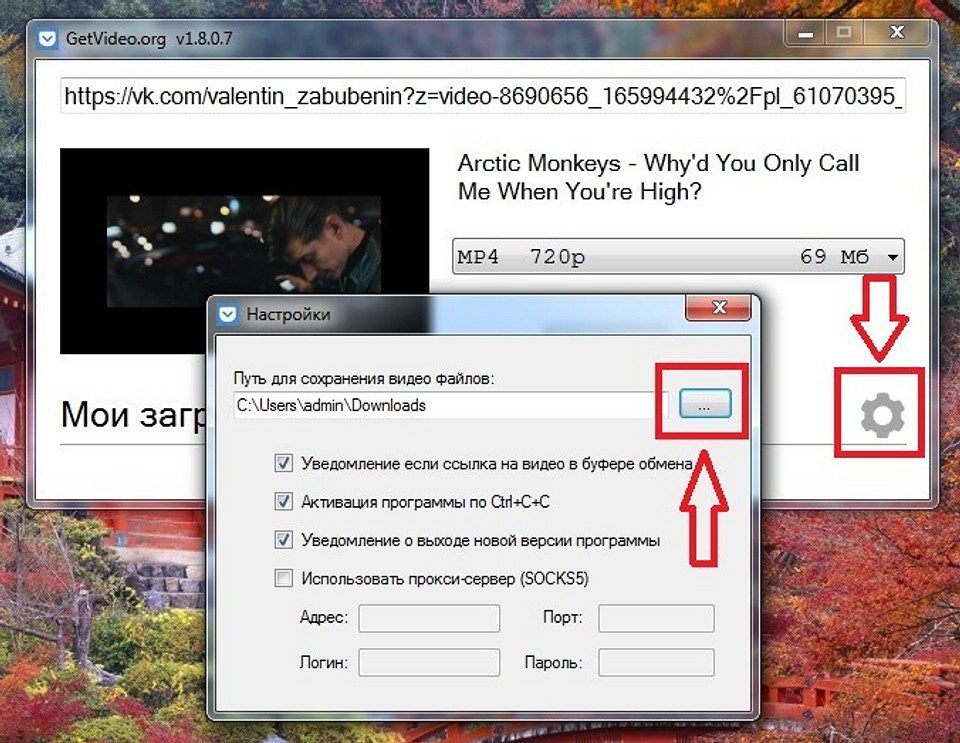Click the 'Использовать прокси-сервер (SOCKS5)' label
The image size is (960, 743).
click(444, 579)
